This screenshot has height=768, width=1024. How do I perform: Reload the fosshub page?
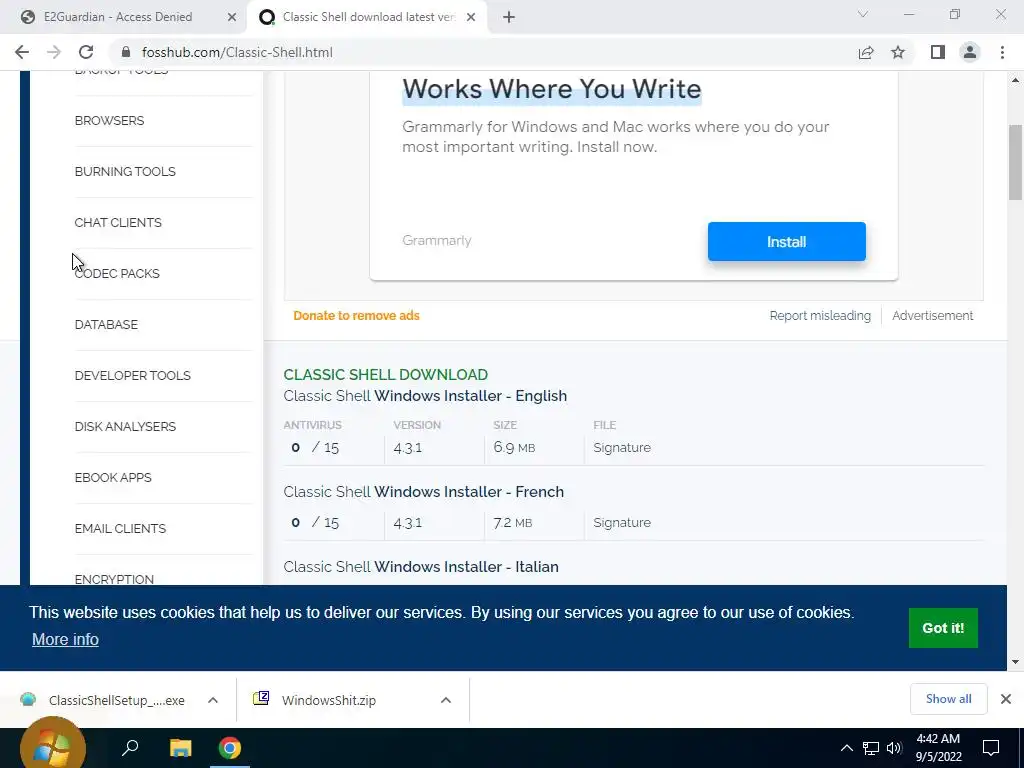pos(86,52)
